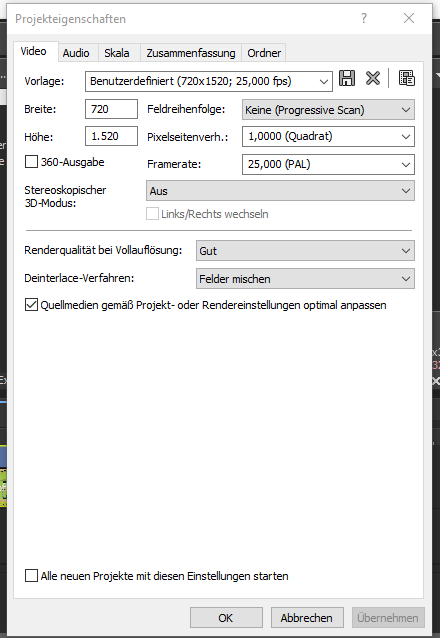Uncheck Quellmedien optimal anpassen checkbox
This screenshot has height=638, width=440.
[31, 305]
